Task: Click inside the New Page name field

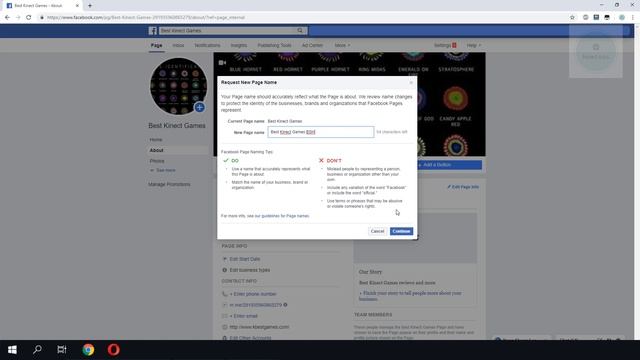Action: (x=320, y=132)
